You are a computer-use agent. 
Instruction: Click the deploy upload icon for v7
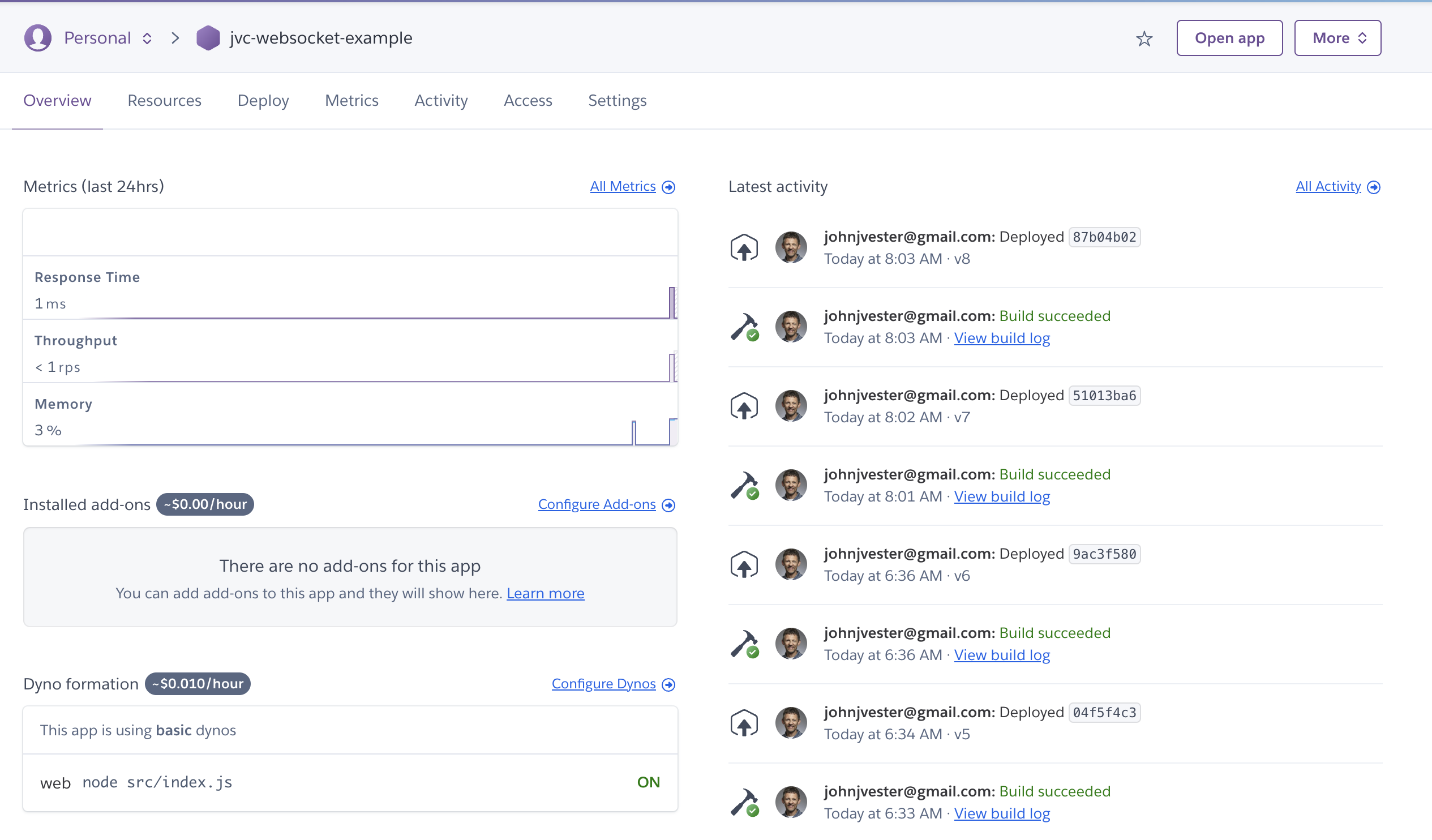[744, 405]
